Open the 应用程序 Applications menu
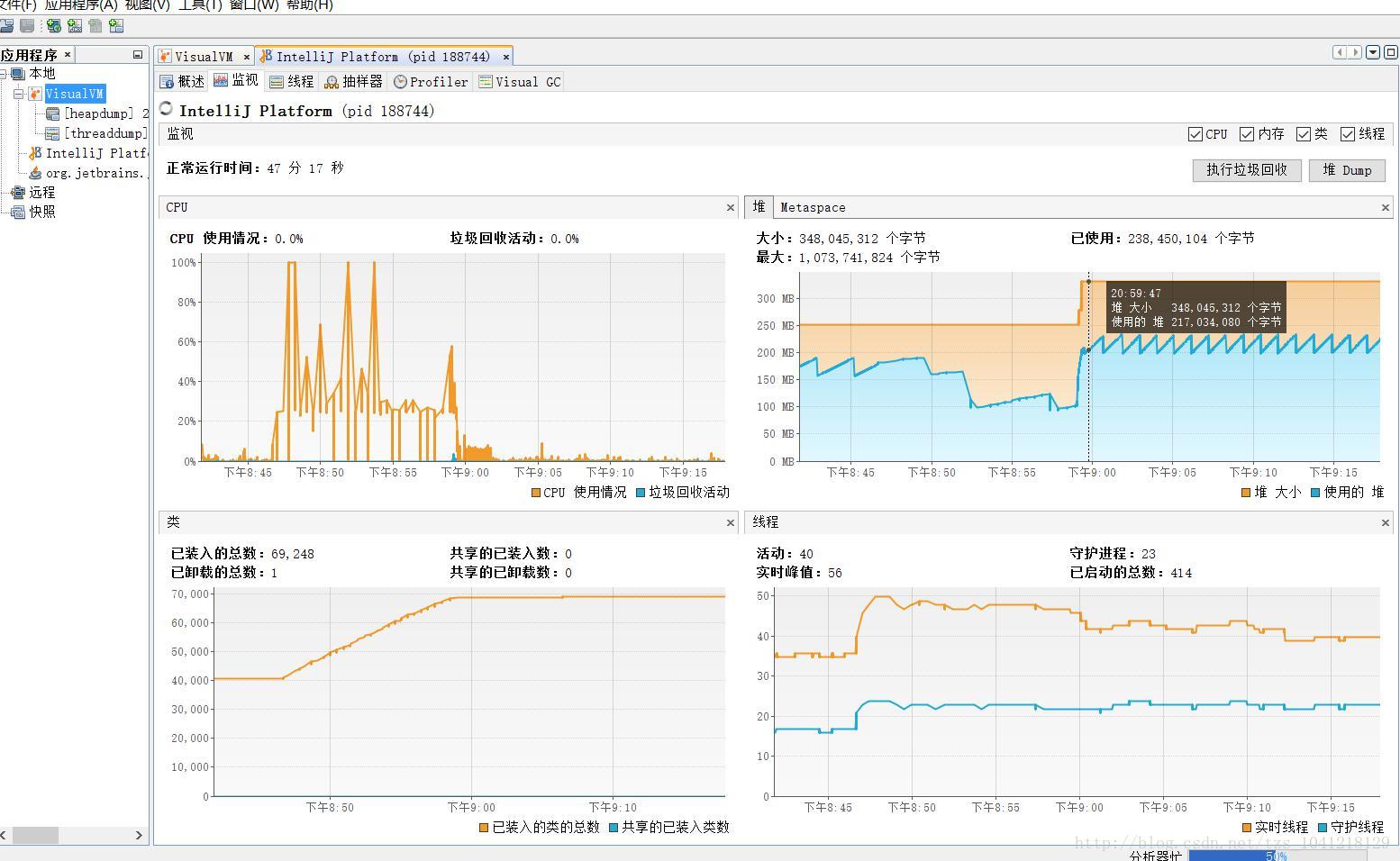The image size is (1400, 861). coord(81,5)
